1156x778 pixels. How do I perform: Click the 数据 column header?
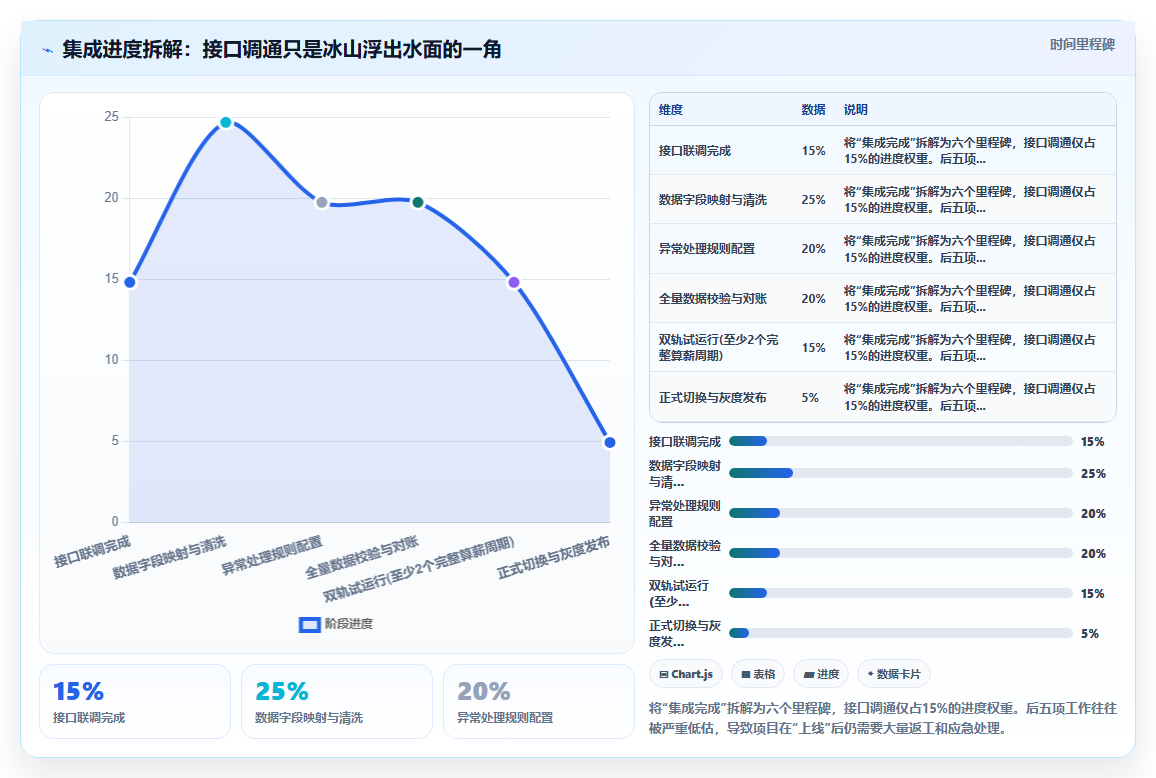click(813, 110)
